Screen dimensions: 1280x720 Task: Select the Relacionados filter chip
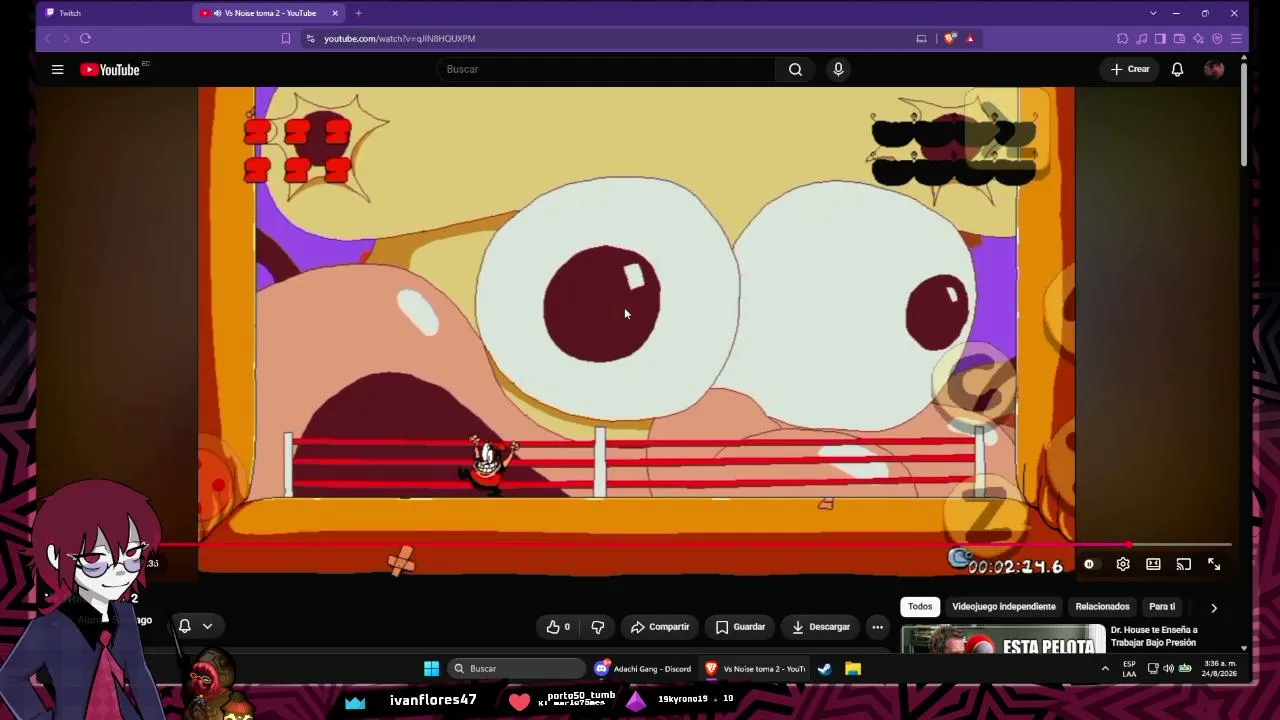pyautogui.click(x=1102, y=607)
